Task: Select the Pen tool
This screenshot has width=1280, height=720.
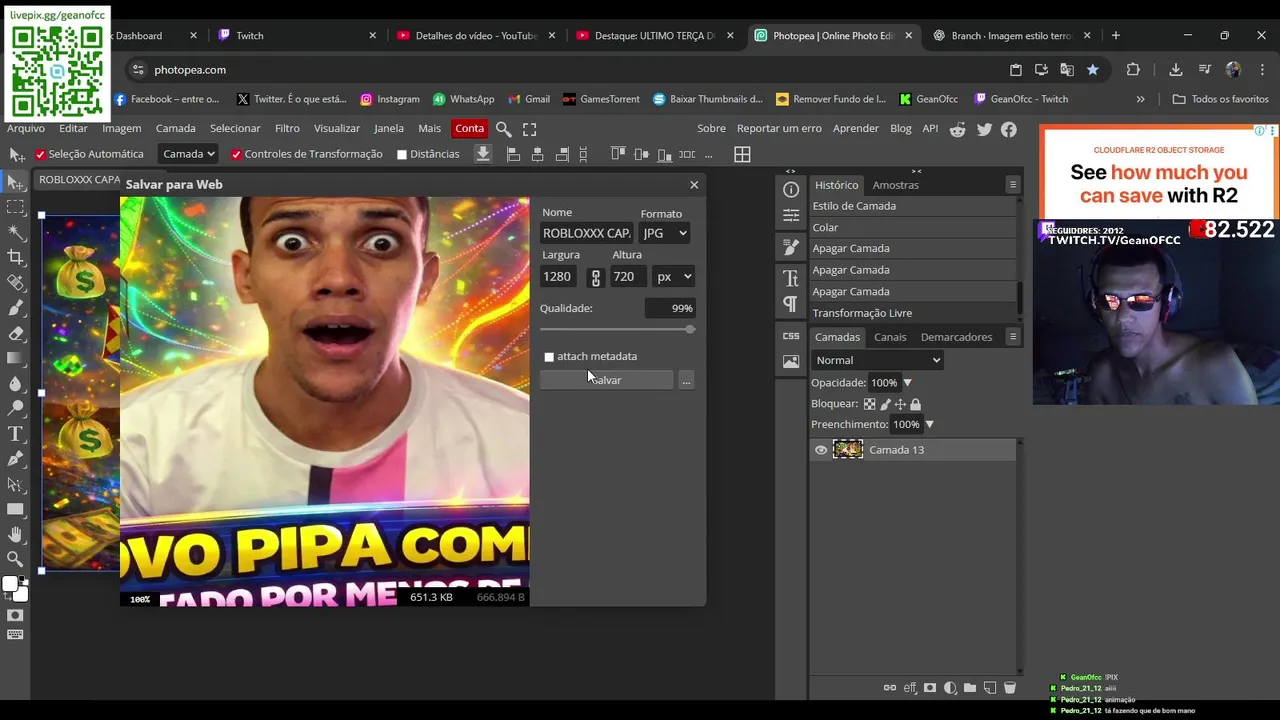Action: tap(15, 459)
